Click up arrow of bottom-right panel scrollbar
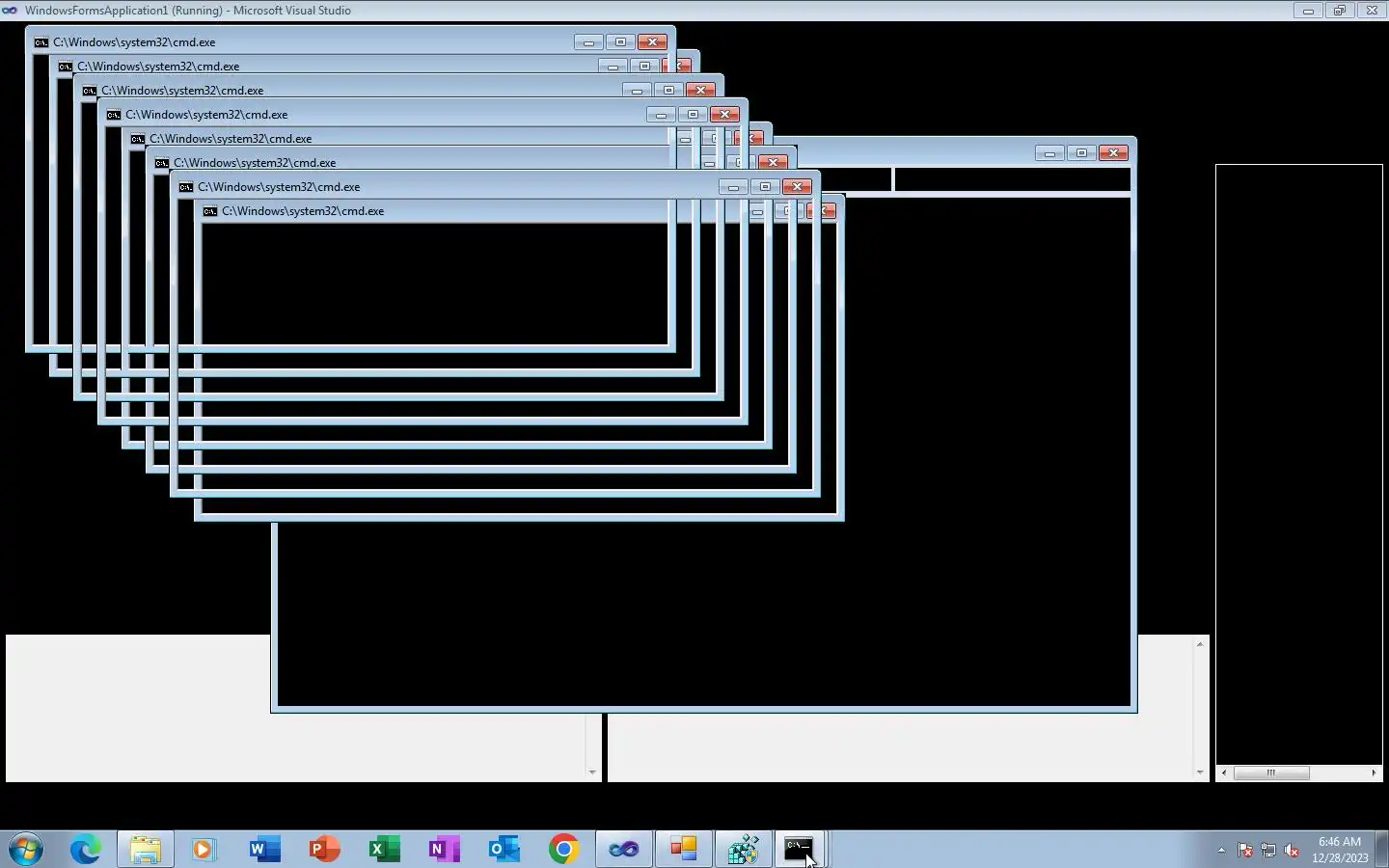Image resolution: width=1389 pixels, height=868 pixels. 1200,643
